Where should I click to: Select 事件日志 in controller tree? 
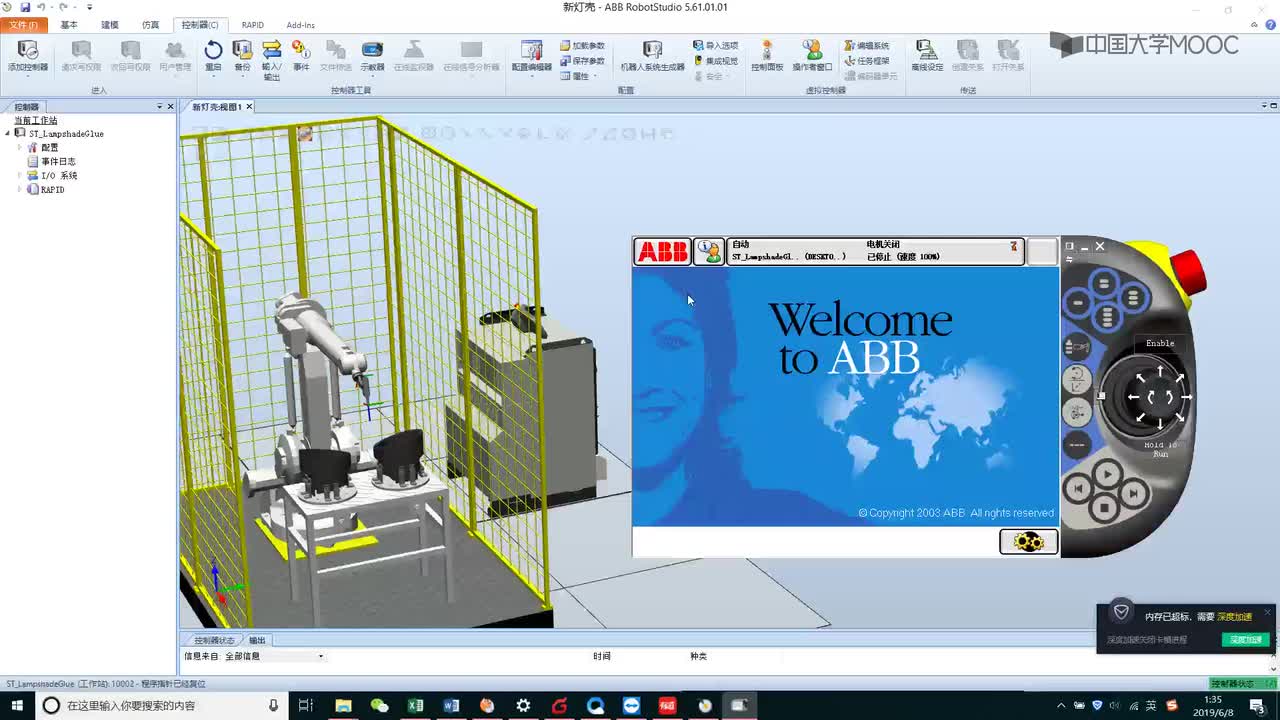(x=57, y=161)
